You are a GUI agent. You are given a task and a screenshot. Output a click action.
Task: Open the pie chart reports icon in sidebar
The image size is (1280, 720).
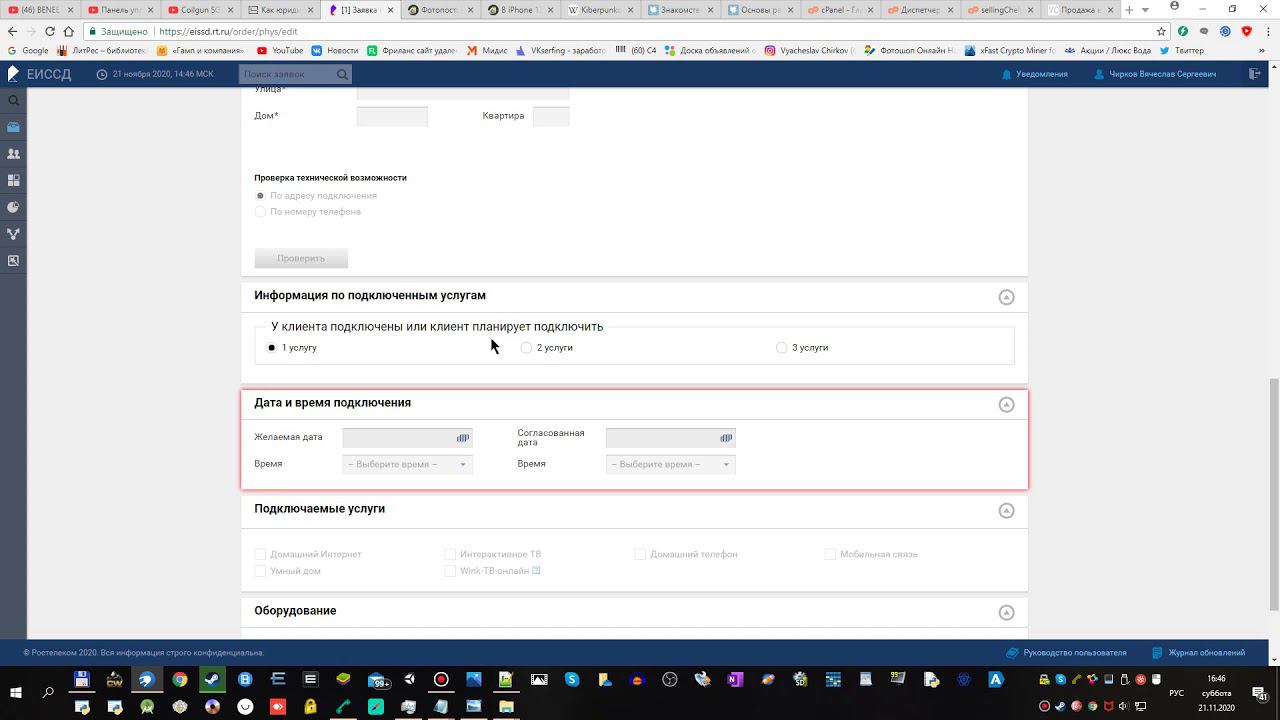pos(13,207)
